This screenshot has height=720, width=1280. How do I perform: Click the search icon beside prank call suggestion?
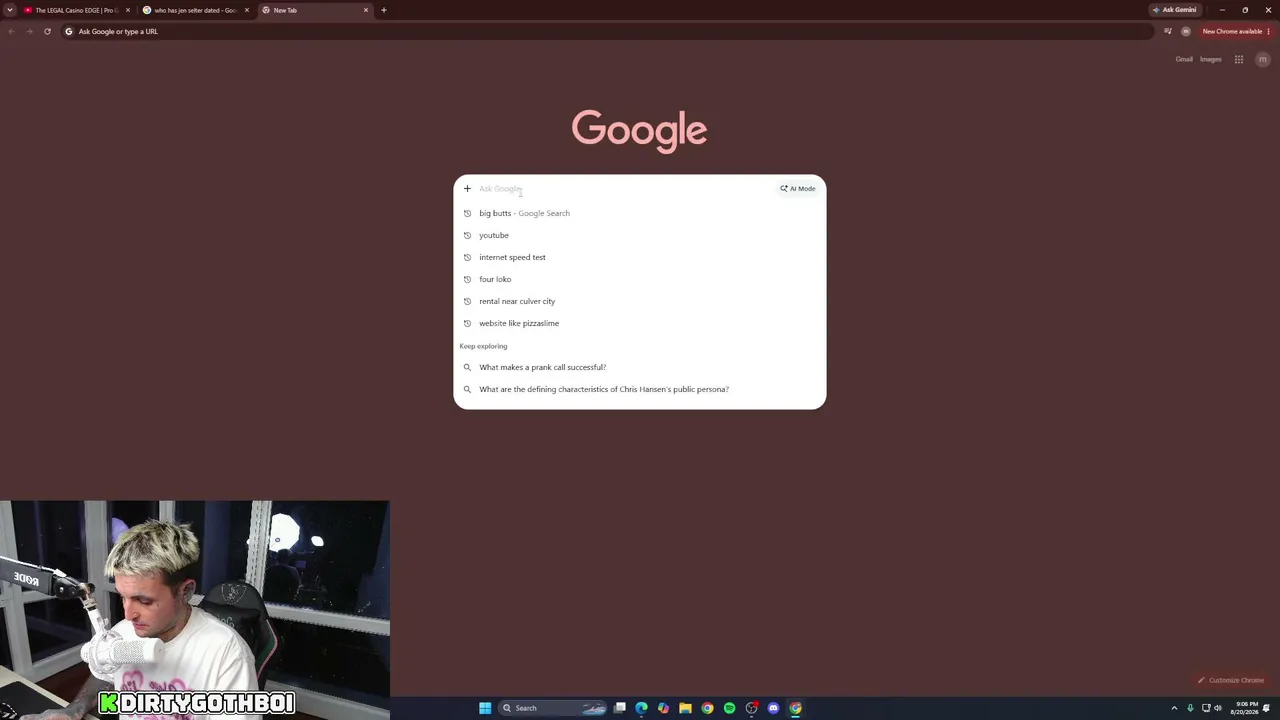[x=467, y=367]
